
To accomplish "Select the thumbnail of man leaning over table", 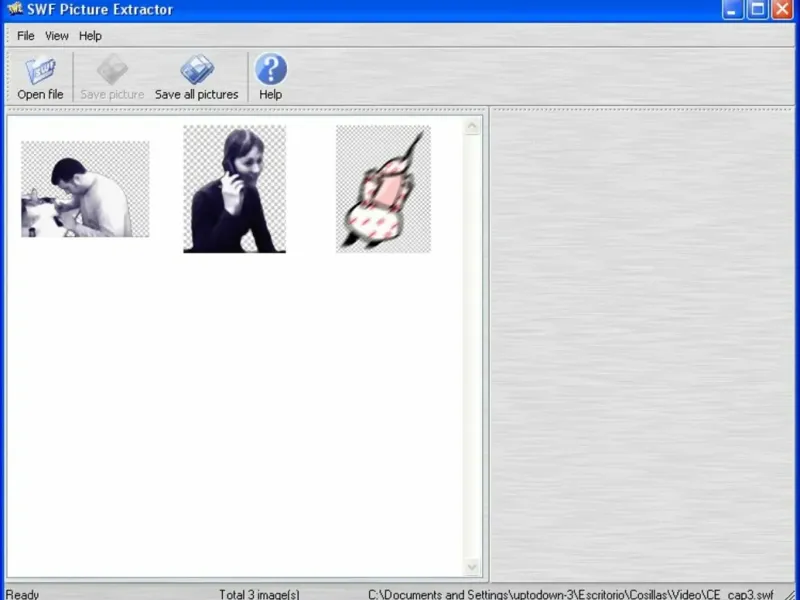I will [85, 189].
